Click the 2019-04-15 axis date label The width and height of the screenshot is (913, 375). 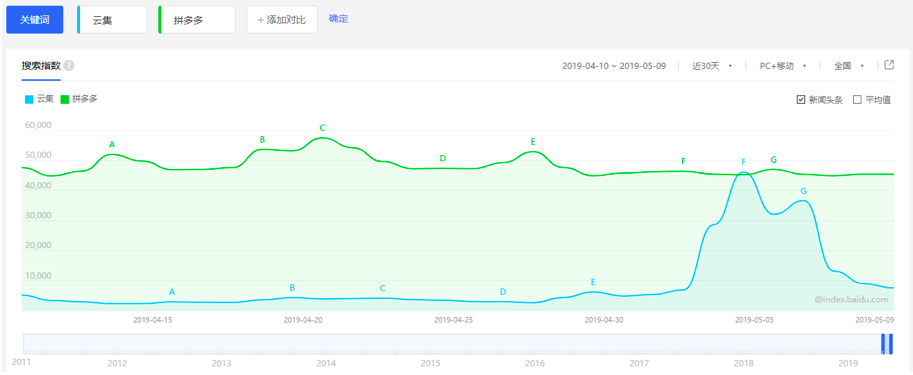click(x=153, y=320)
